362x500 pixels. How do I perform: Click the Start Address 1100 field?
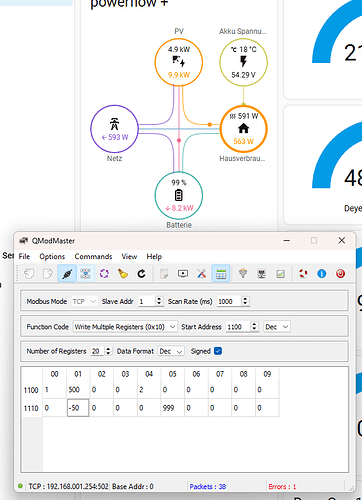[238, 327]
